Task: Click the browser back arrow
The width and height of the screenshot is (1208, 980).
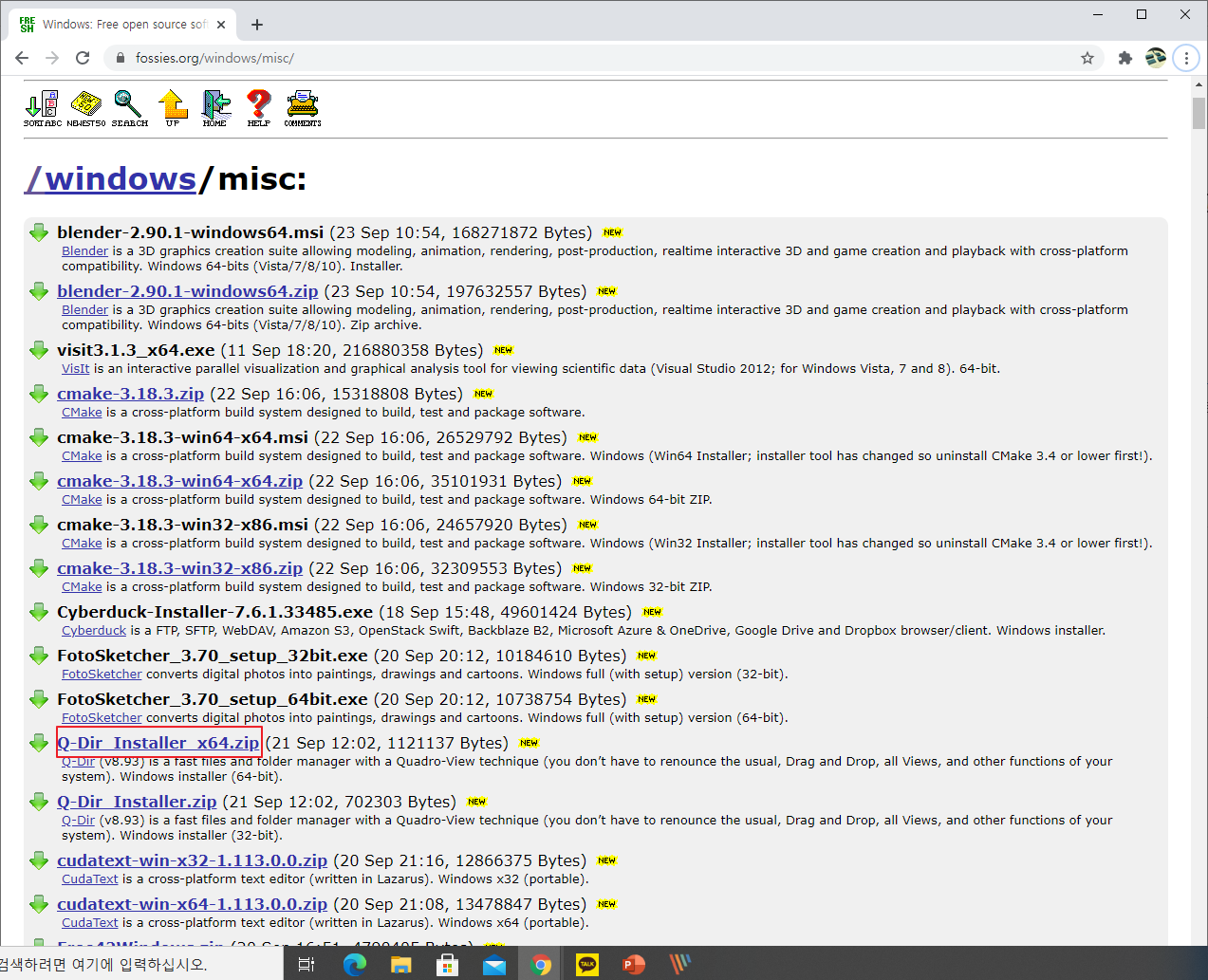Action: click(22, 58)
